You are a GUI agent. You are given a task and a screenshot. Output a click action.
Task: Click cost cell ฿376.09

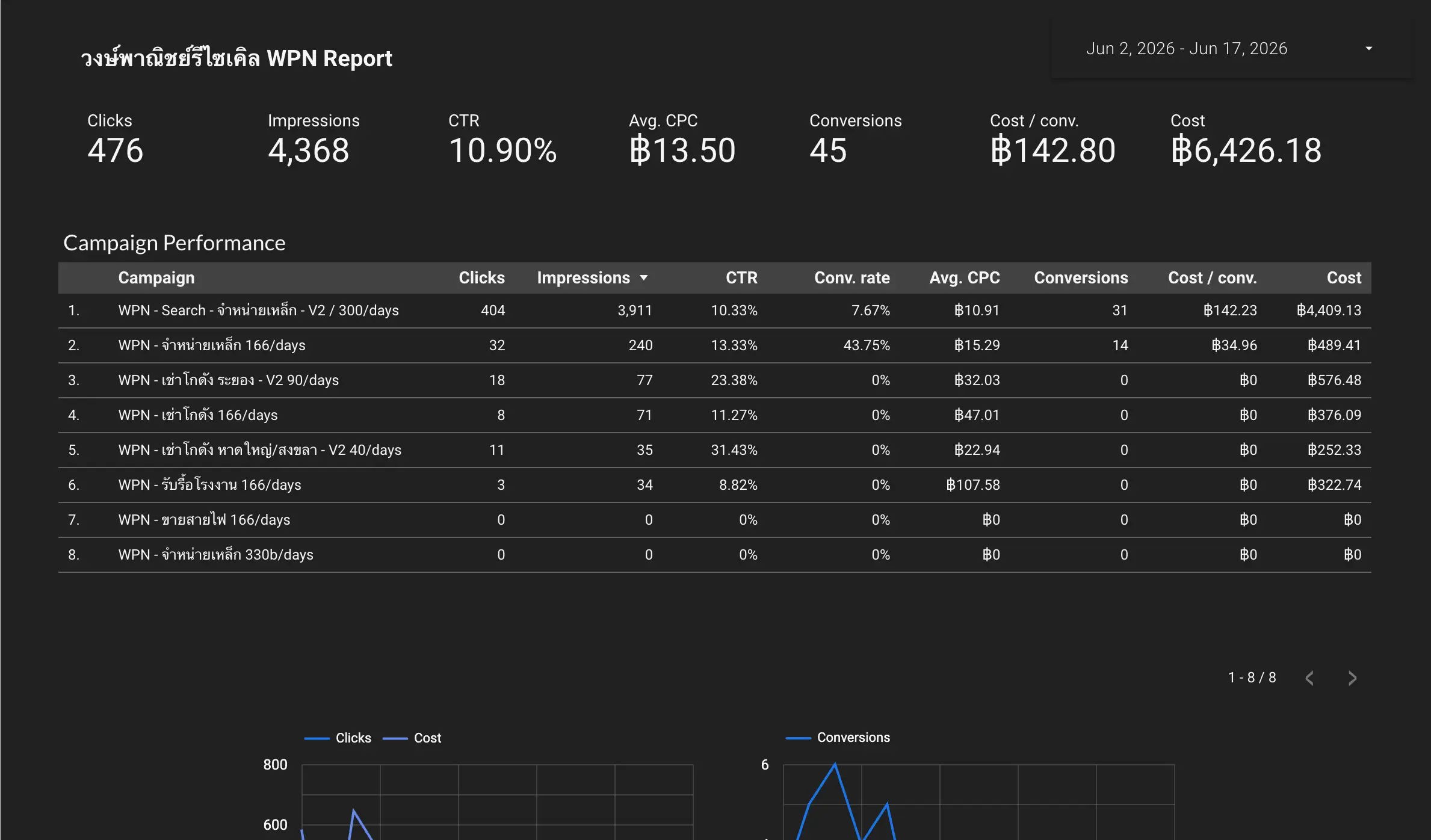(x=1334, y=415)
